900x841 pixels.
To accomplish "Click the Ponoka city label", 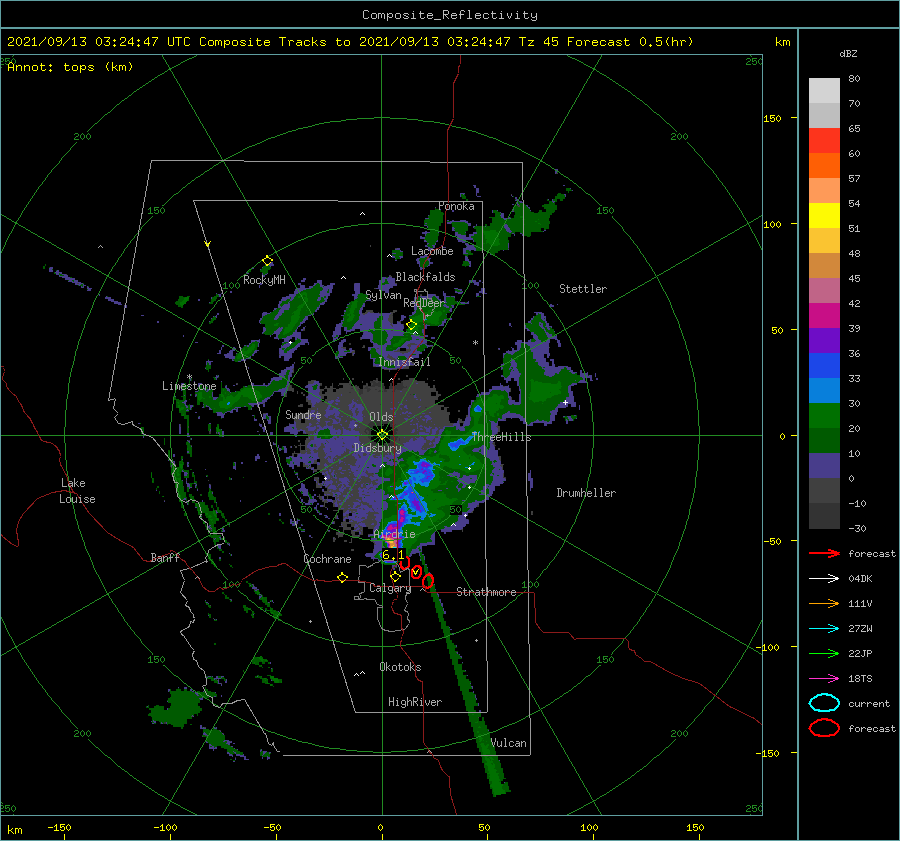I will pos(456,206).
